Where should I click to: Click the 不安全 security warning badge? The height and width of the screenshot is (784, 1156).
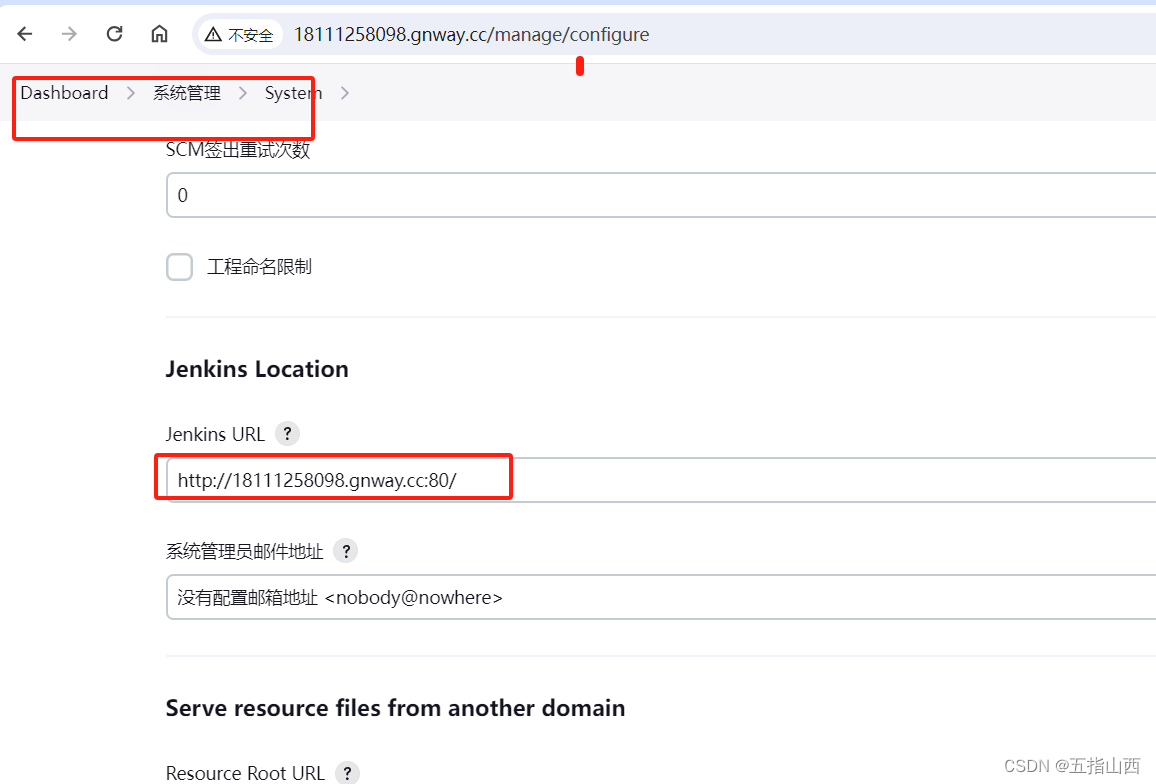coord(240,35)
